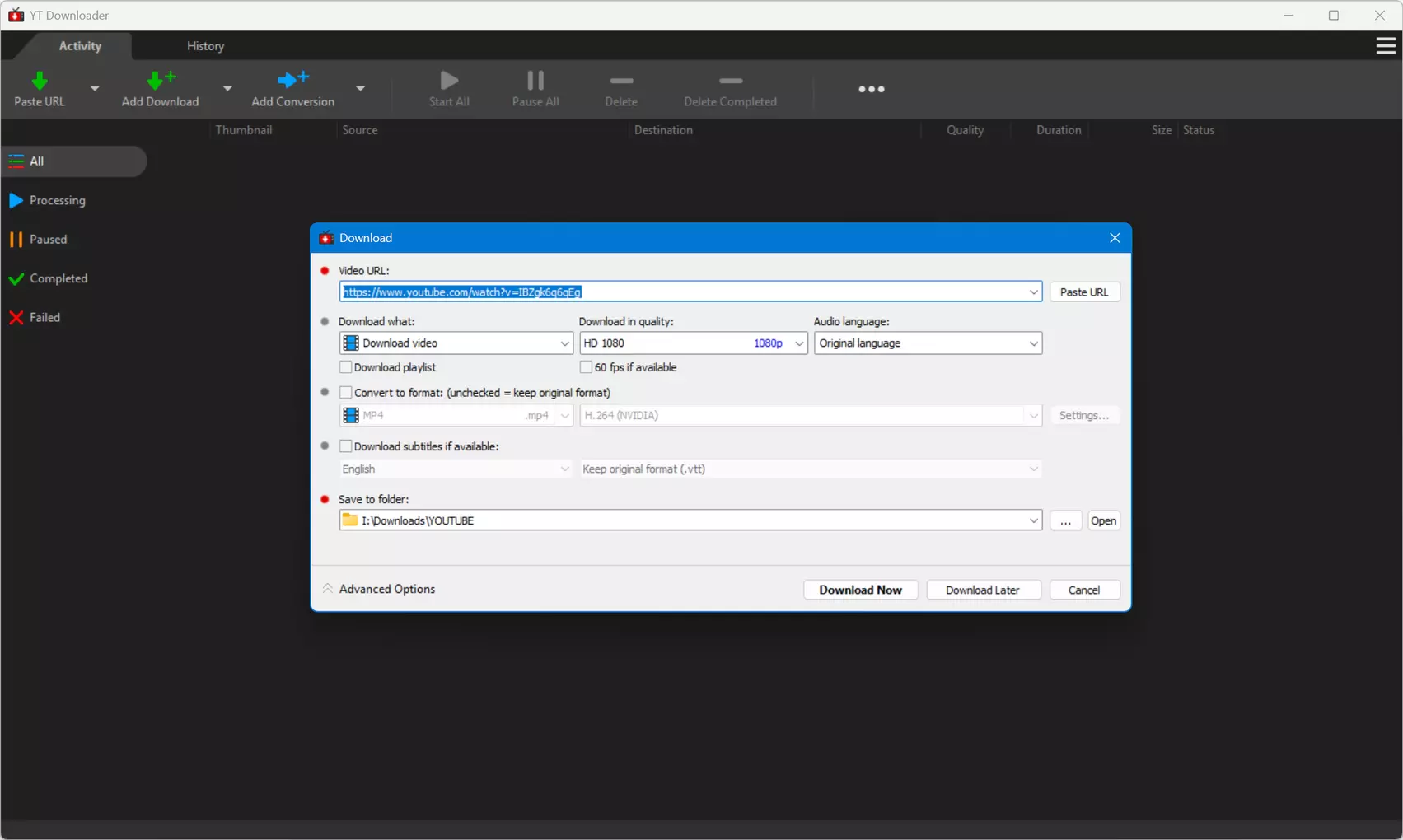Enable Download subtitles if available checkbox
The image size is (1403, 840).
pyautogui.click(x=346, y=446)
